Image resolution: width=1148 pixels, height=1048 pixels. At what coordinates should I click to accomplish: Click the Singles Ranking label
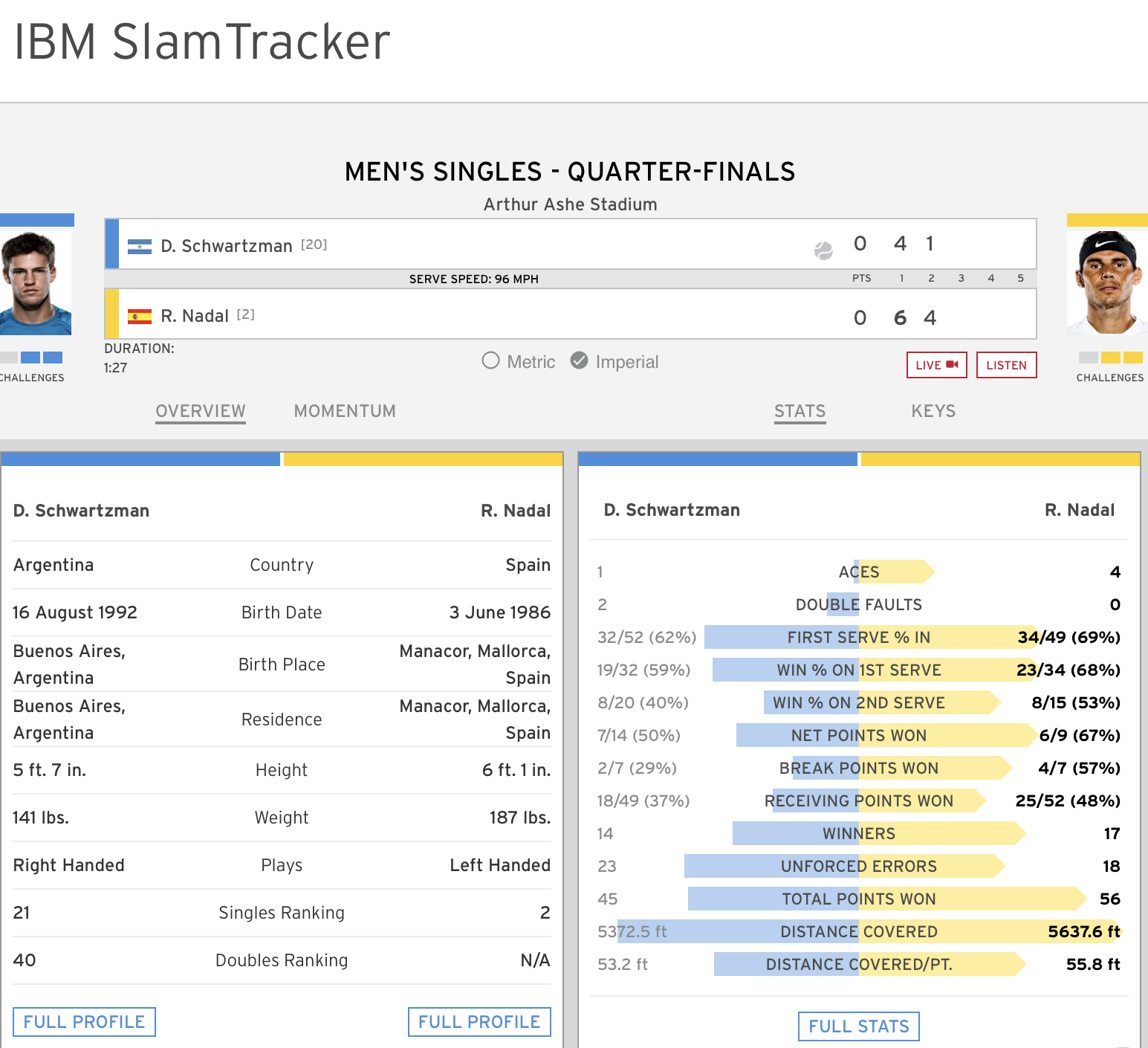point(282,913)
